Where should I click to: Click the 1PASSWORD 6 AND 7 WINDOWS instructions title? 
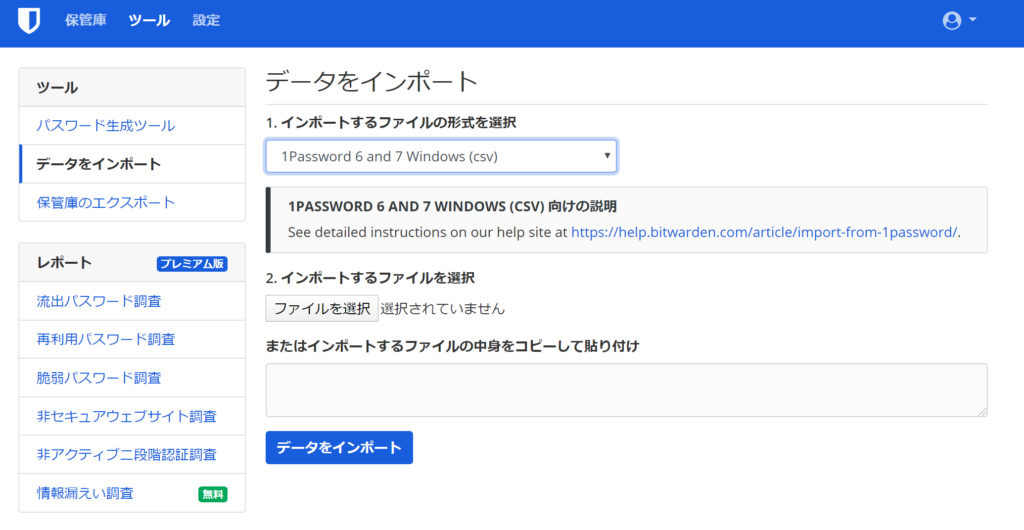452,206
